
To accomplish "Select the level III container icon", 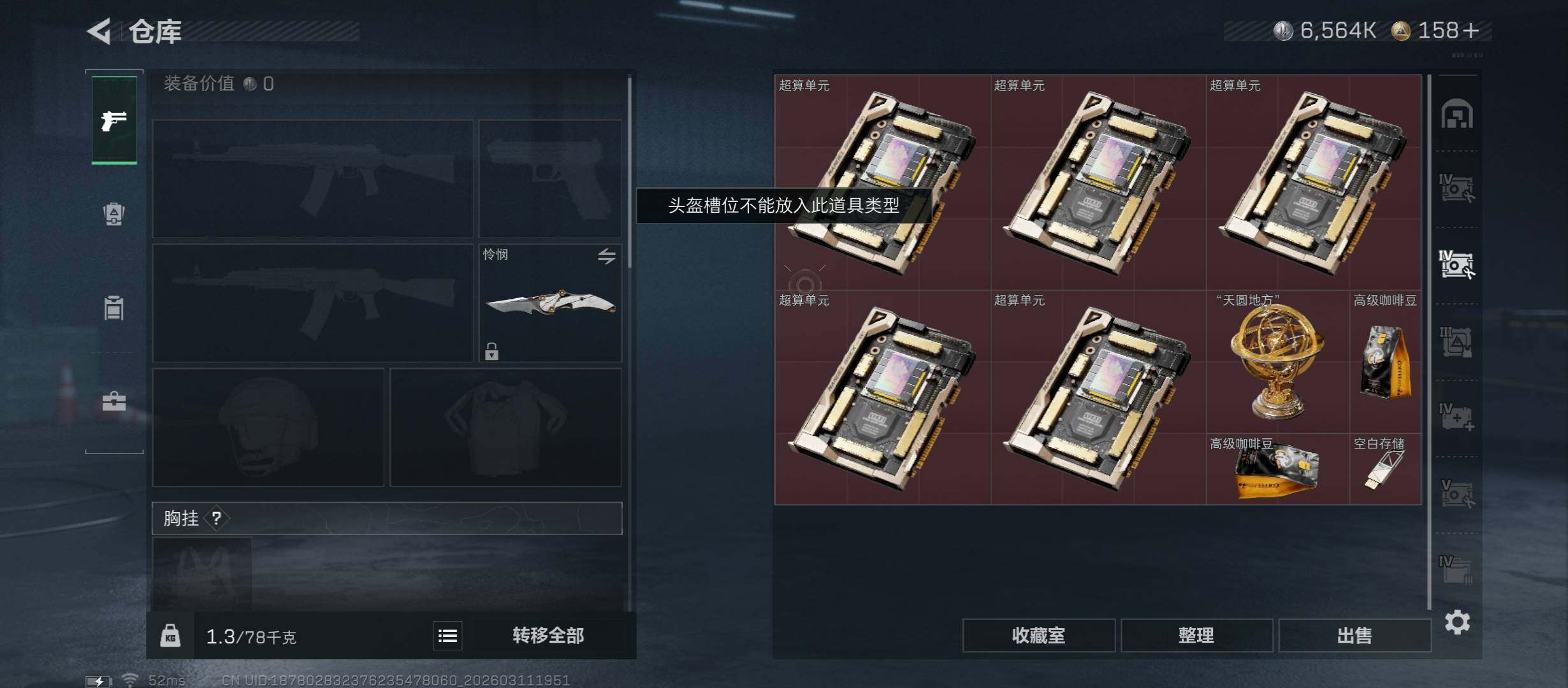I will point(1457,342).
